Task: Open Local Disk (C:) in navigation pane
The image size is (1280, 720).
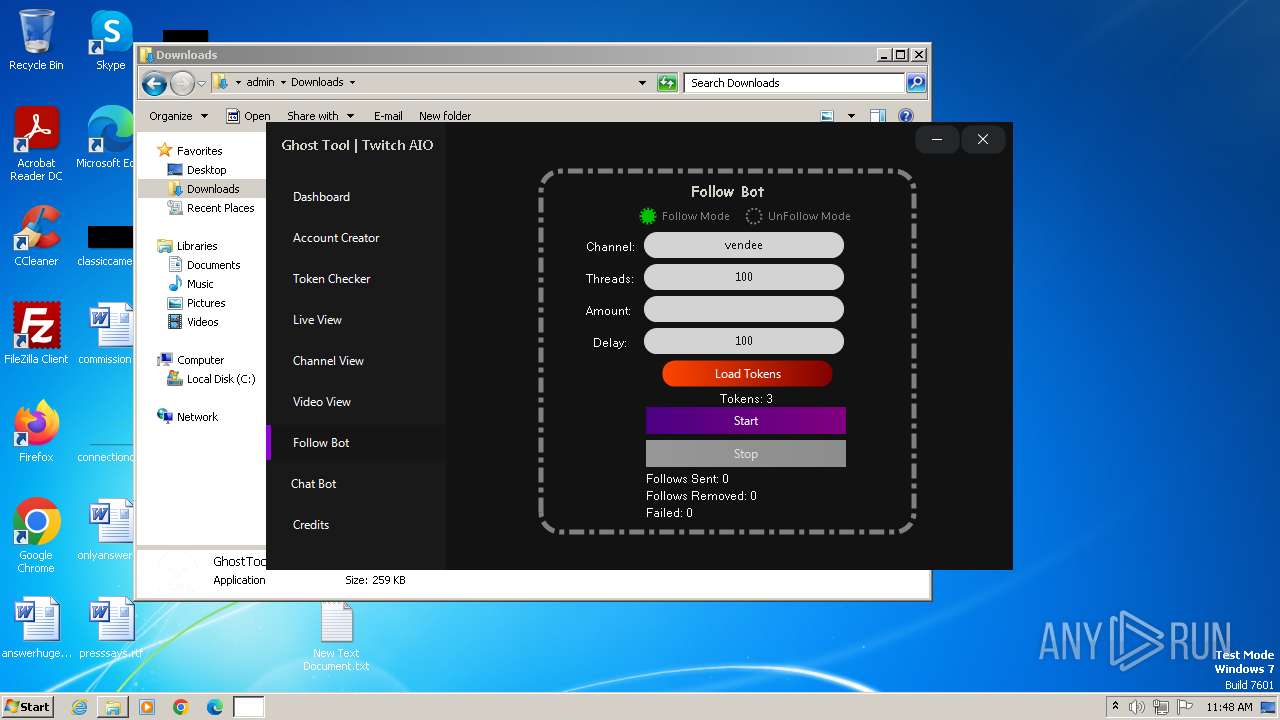Action: [x=220, y=379]
